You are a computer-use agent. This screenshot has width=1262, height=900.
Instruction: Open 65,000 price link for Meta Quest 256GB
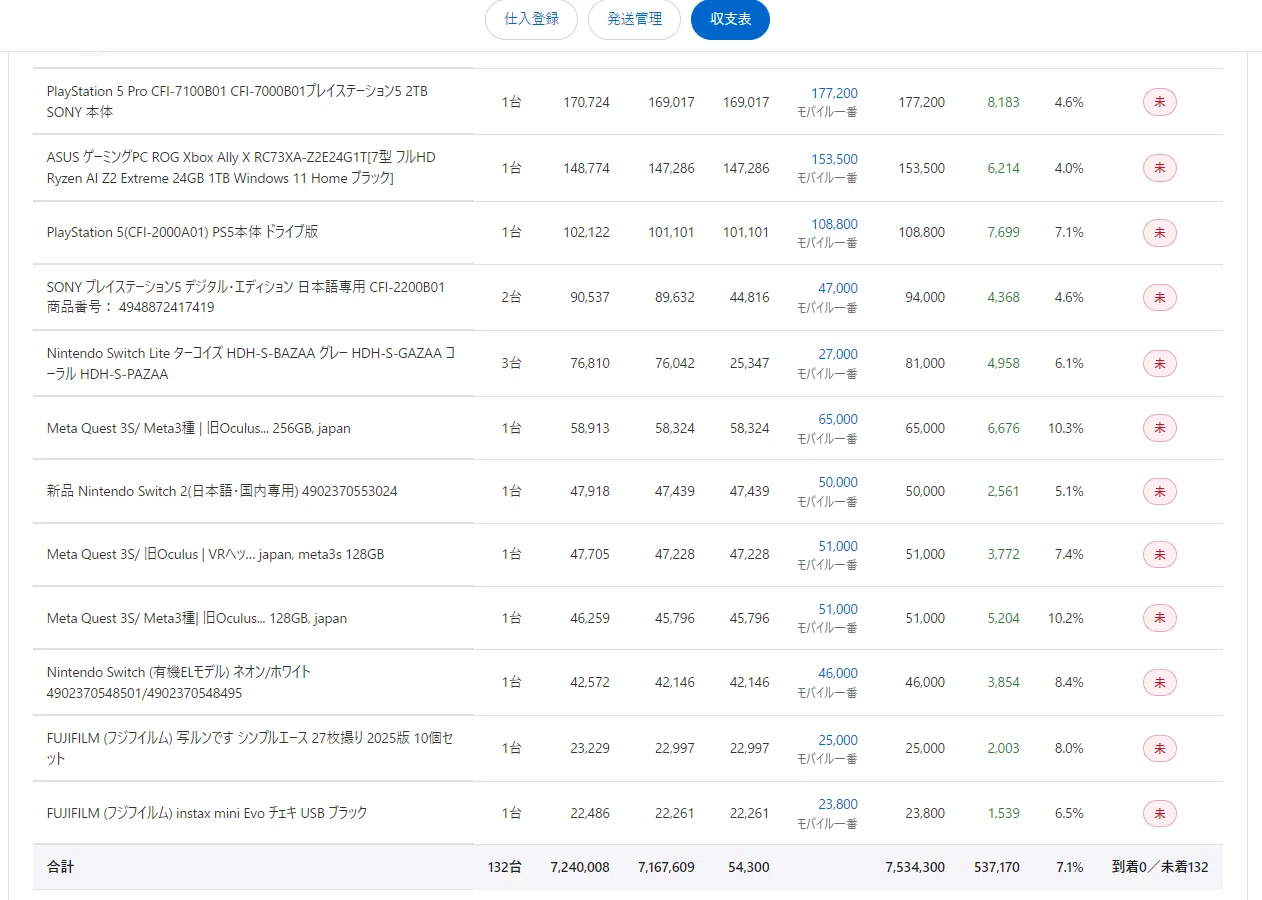tap(838, 419)
